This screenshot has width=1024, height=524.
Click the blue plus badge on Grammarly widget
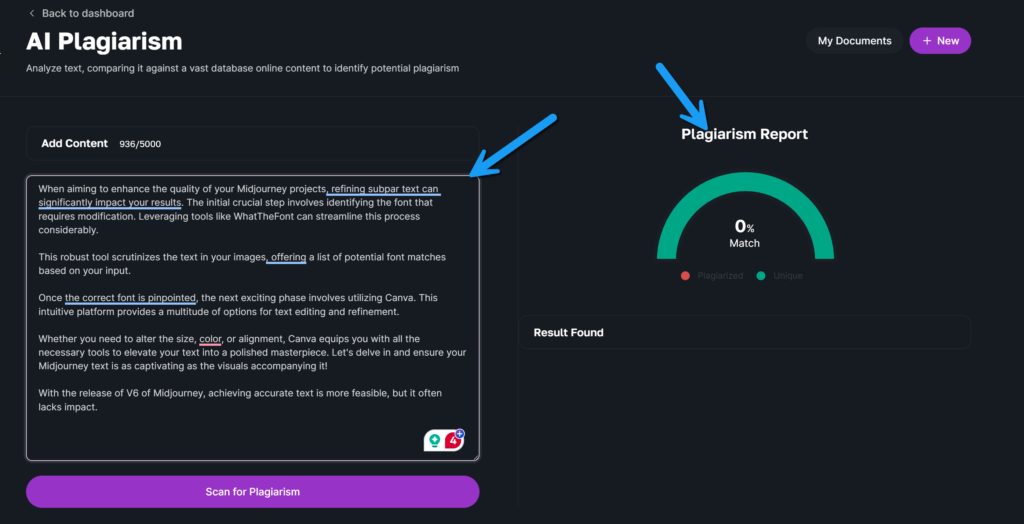[x=460, y=433]
